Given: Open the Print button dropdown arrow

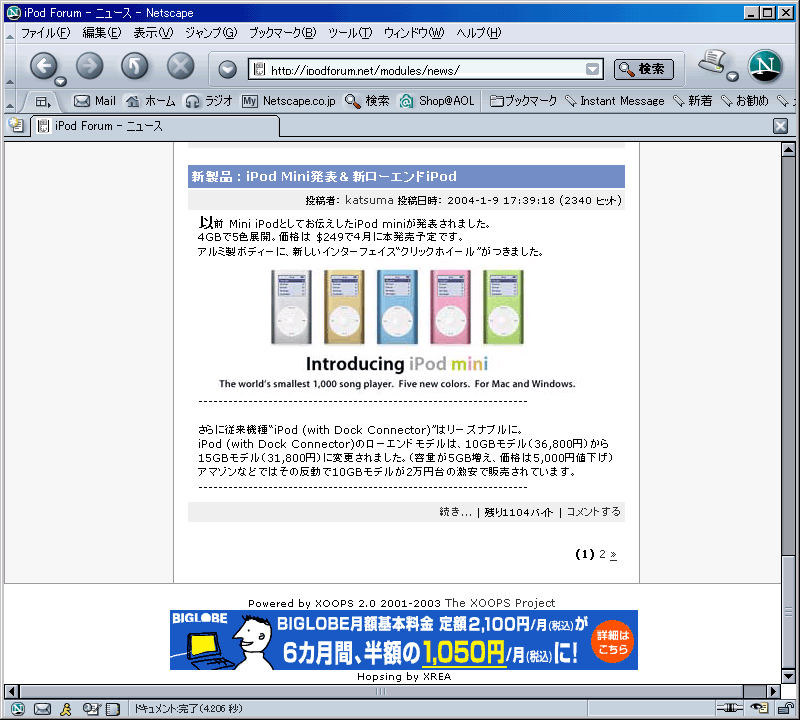Looking at the screenshot, I should 733,77.
